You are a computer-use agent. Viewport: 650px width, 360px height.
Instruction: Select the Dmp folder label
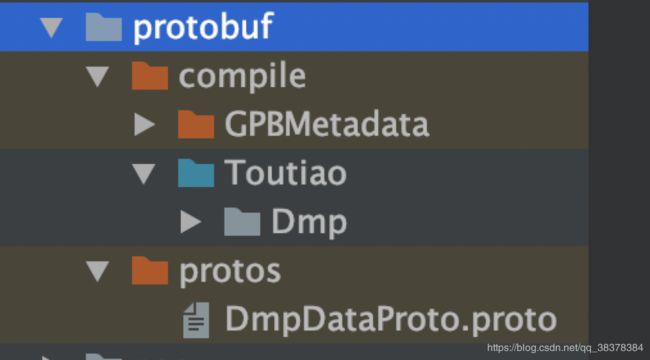(x=309, y=224)
